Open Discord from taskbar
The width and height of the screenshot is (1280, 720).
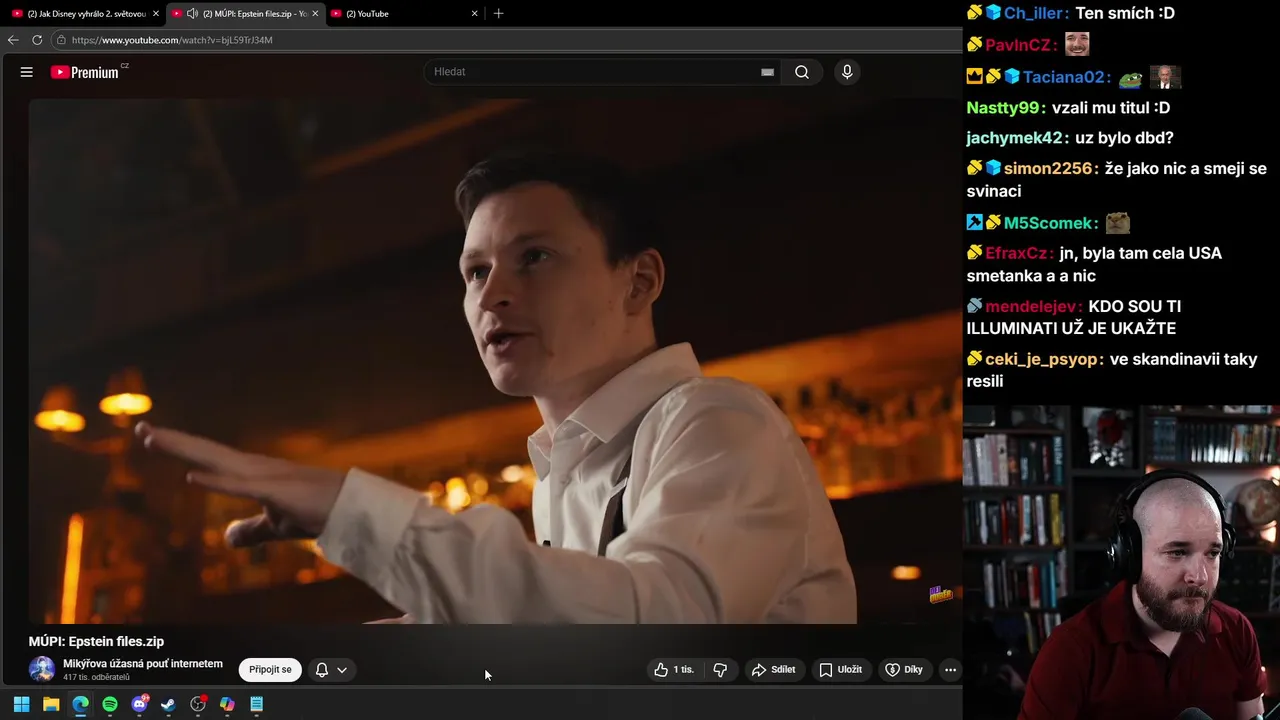139,704
